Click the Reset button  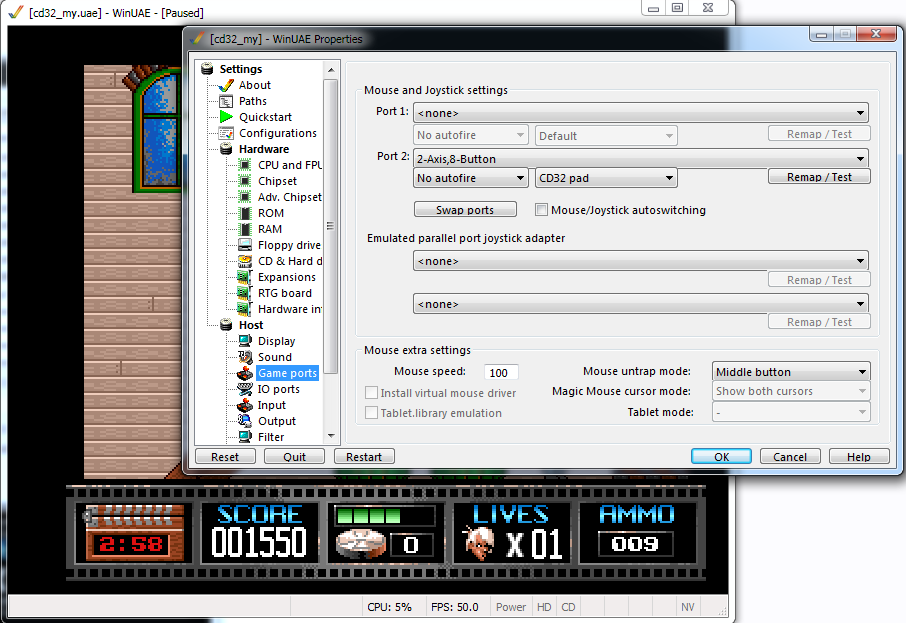(x=225, y=457)
